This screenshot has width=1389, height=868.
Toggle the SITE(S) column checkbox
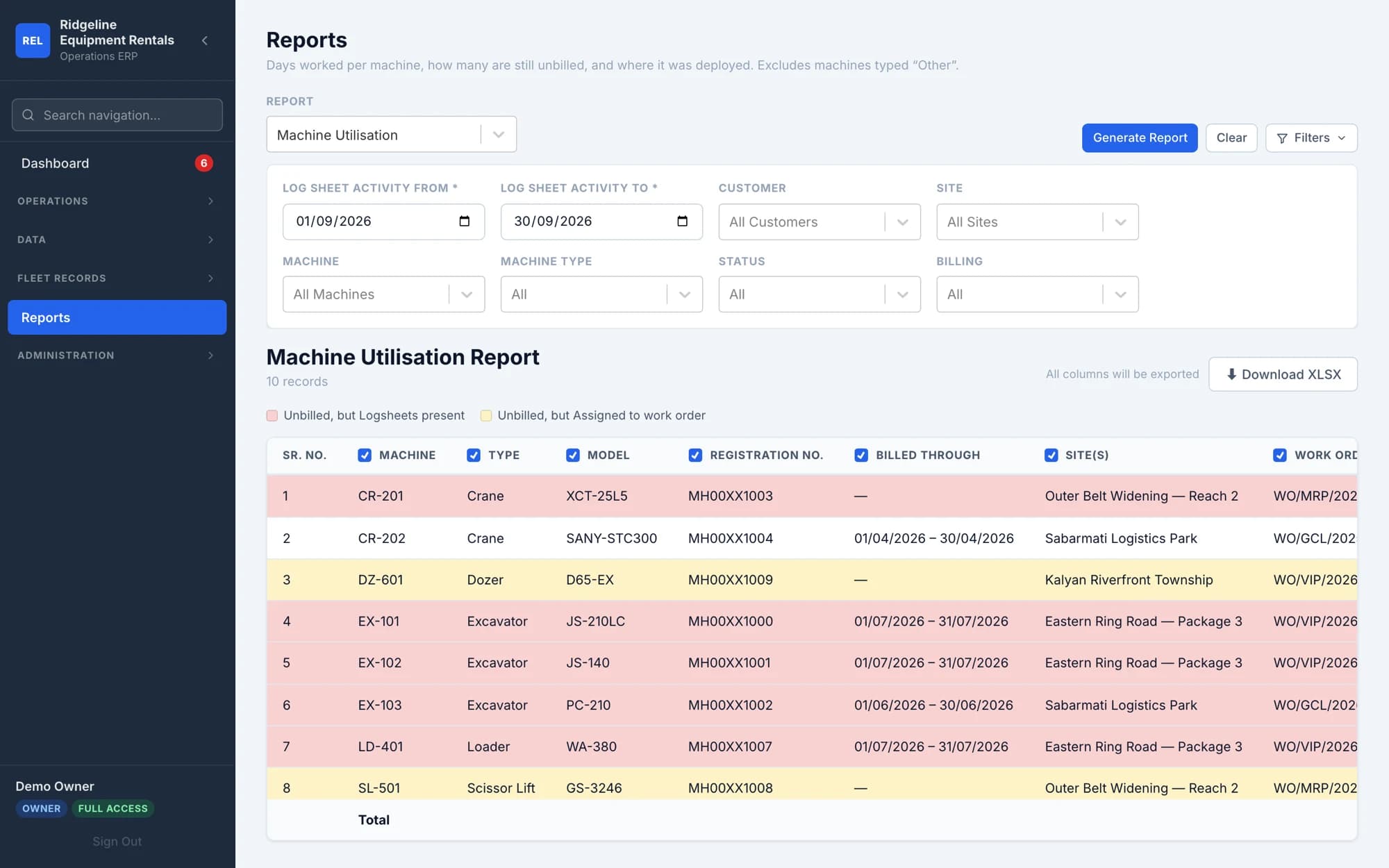point(1051,456)
